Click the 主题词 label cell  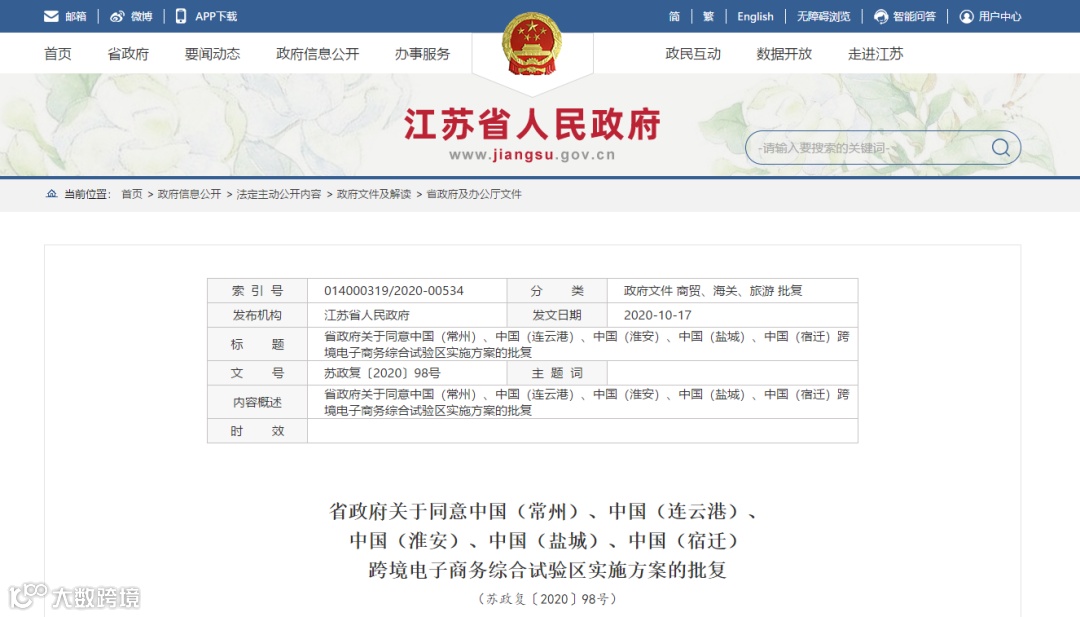tap(557, 373)
